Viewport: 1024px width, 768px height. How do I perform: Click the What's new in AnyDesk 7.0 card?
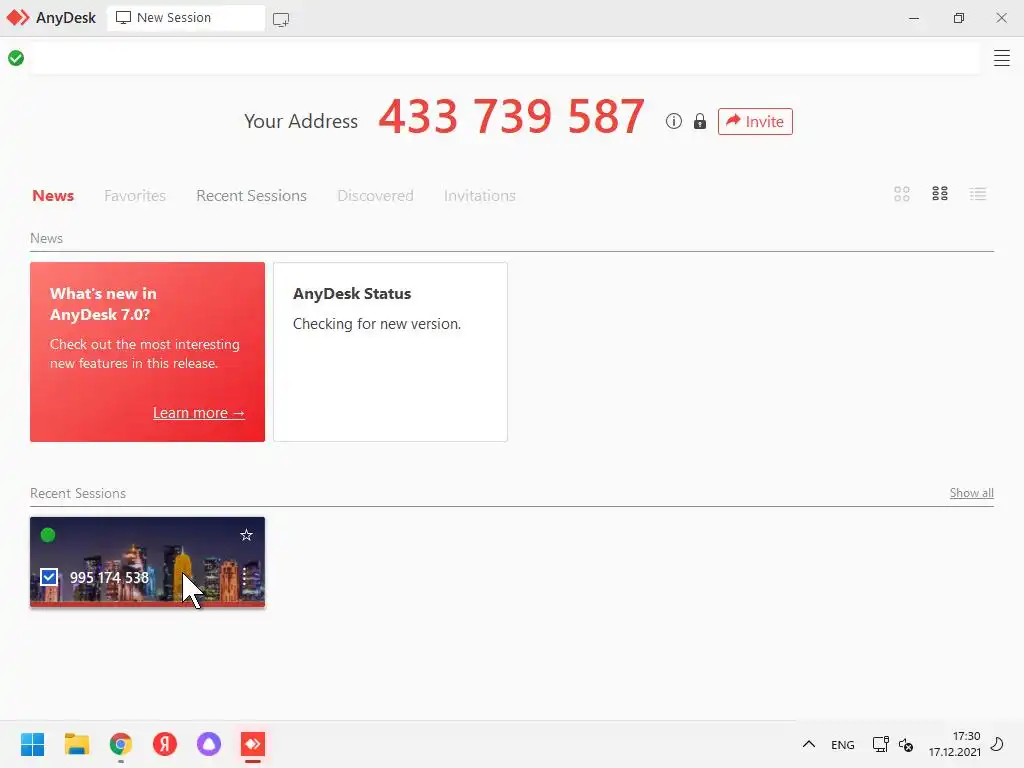148,352
